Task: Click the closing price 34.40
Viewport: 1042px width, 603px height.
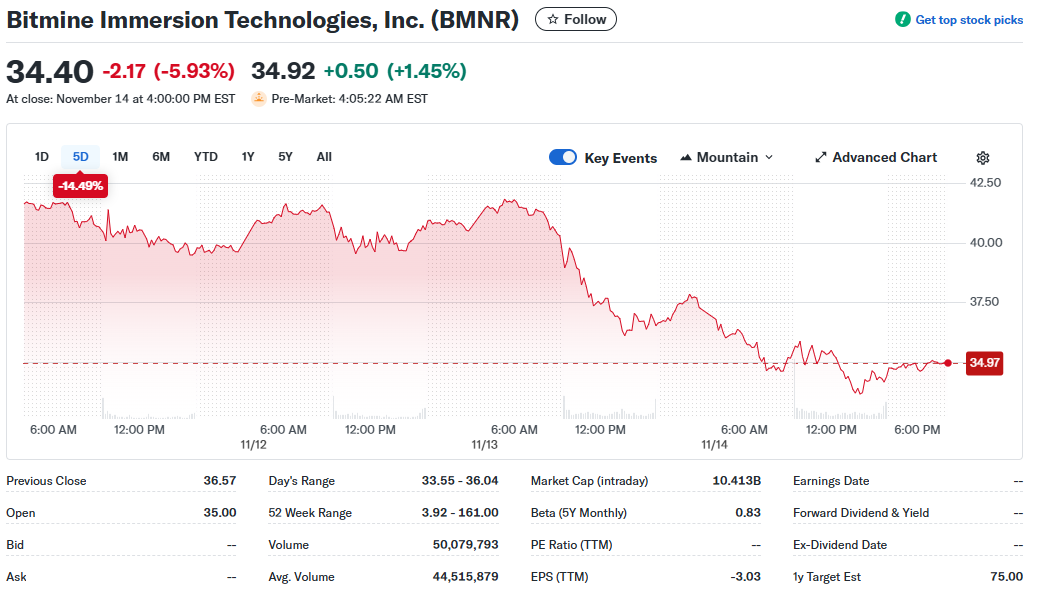Action: click(50, 72)
